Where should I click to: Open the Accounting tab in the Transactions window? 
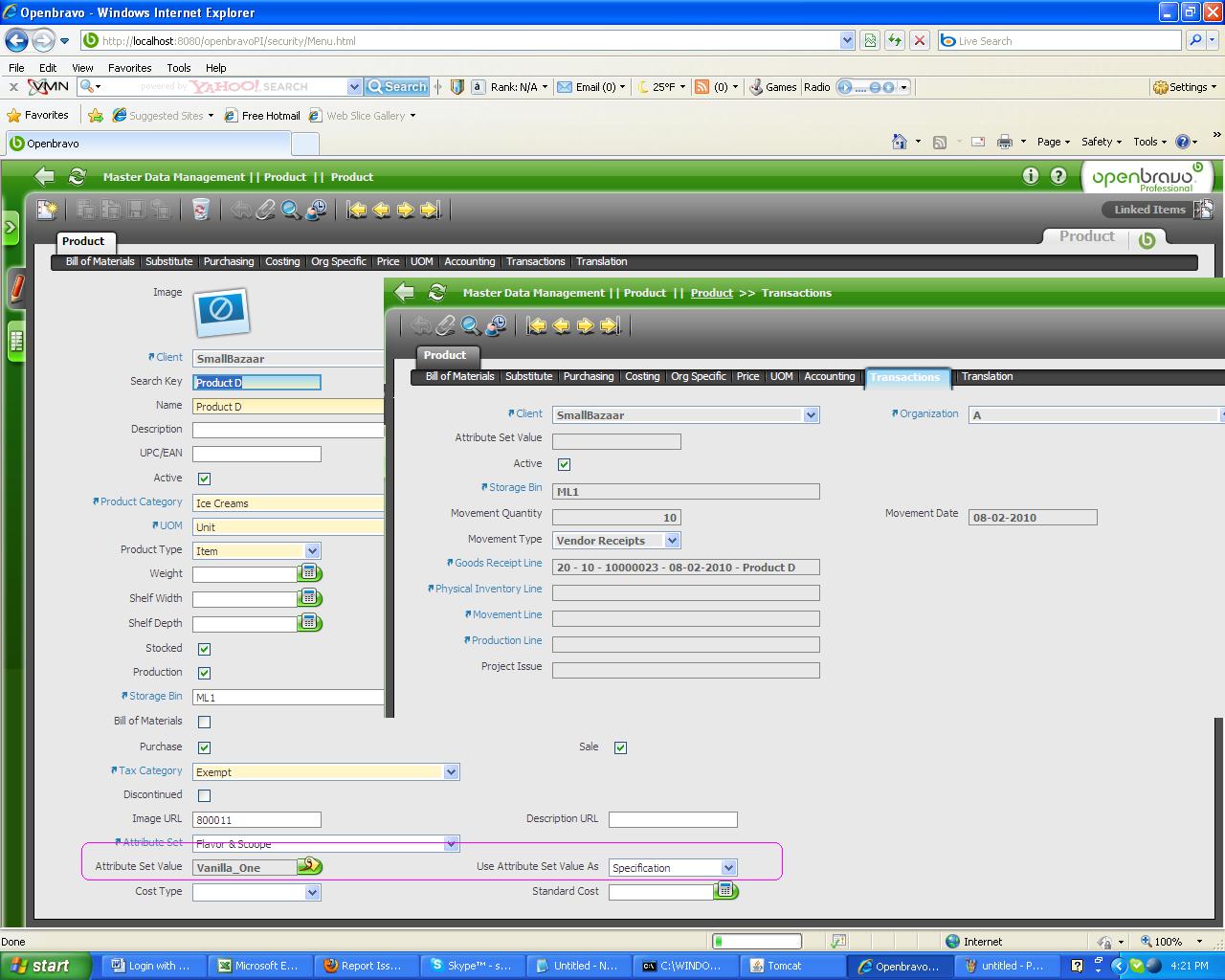tap(830, 376)
